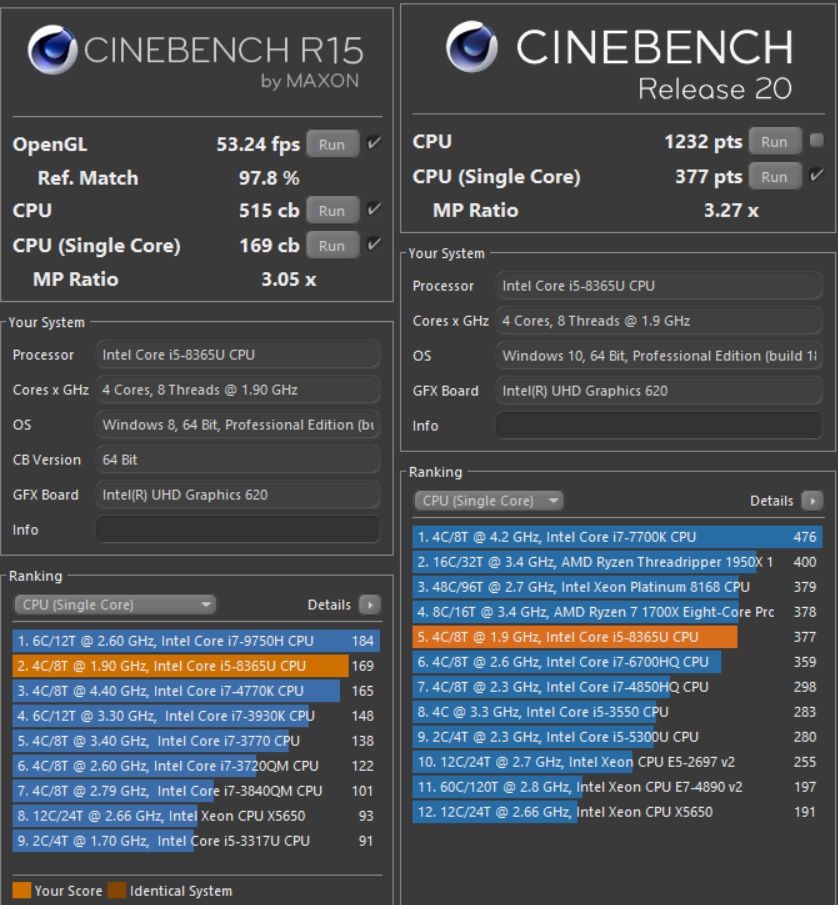The height and width of the screenshot is (905, 838).
Task: Click the R20 MP Ratio value 3.27 x
Action: click(731, 210)
